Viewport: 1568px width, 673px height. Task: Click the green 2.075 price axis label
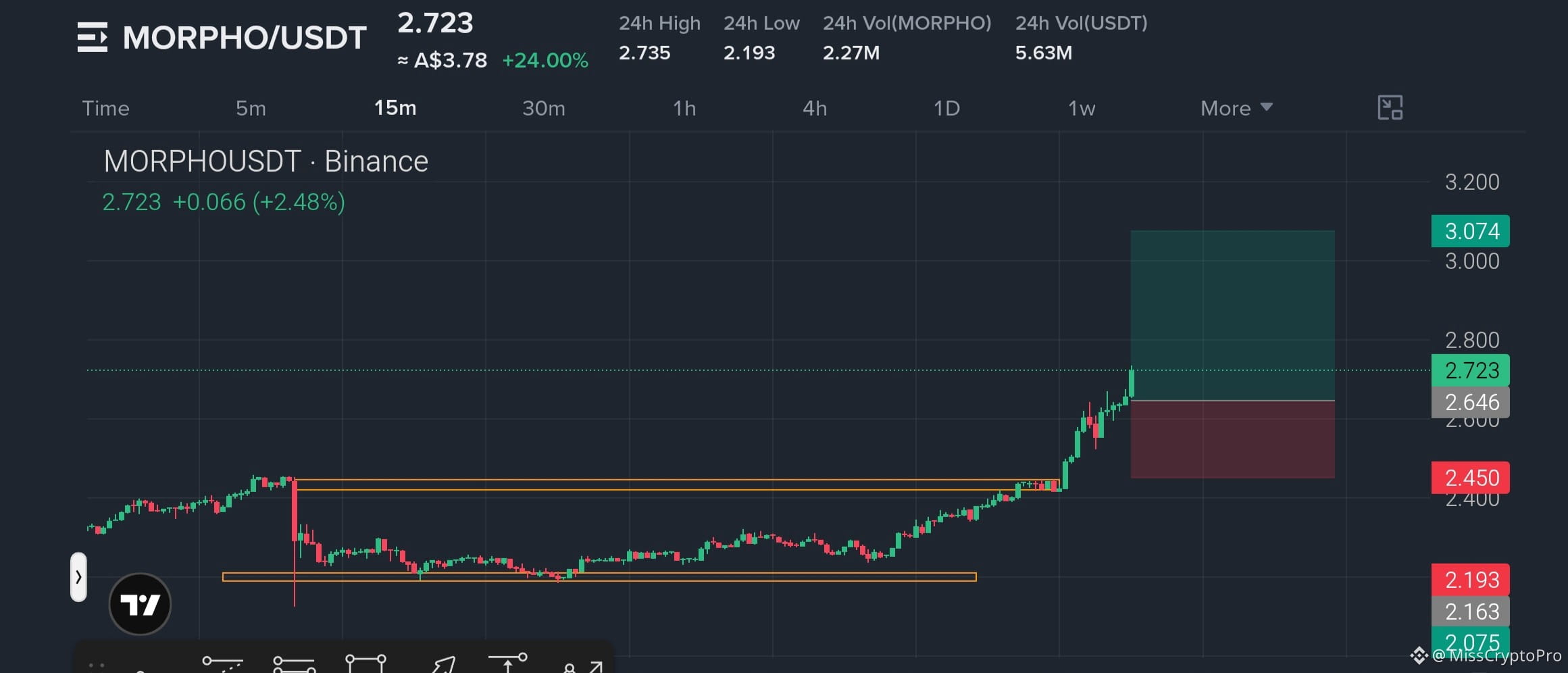(x=1470, y=641)
